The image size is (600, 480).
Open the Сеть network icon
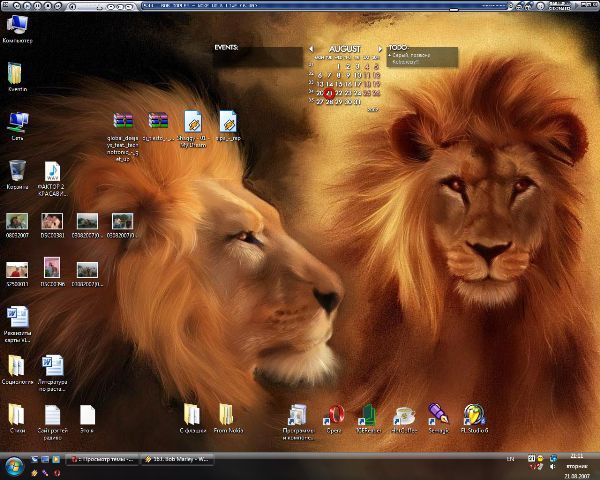click(17, 126)
